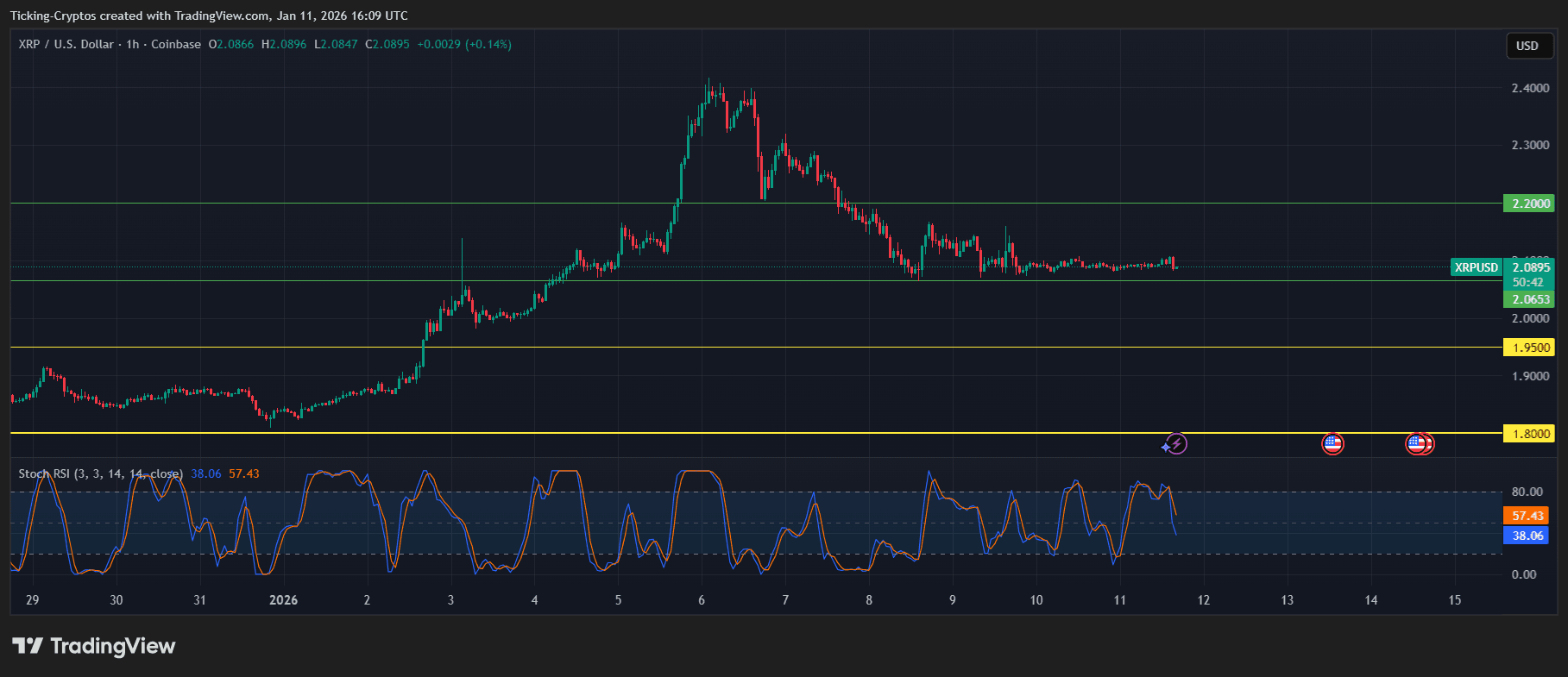Select the yellow 1.8000 price label

[1528, 434]
